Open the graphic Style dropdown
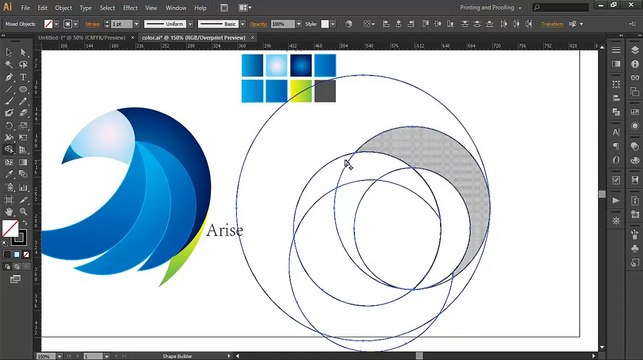Screen dimensions: 643x360 click(333, 24)
